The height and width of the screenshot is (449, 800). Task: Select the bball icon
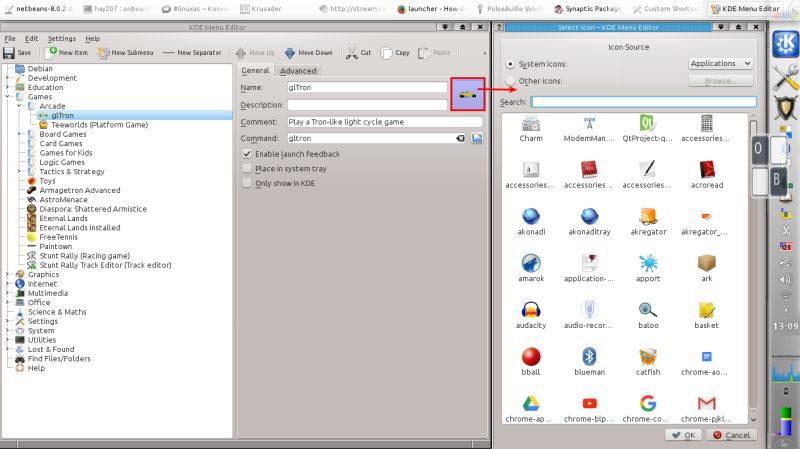(x=531, y=362)
